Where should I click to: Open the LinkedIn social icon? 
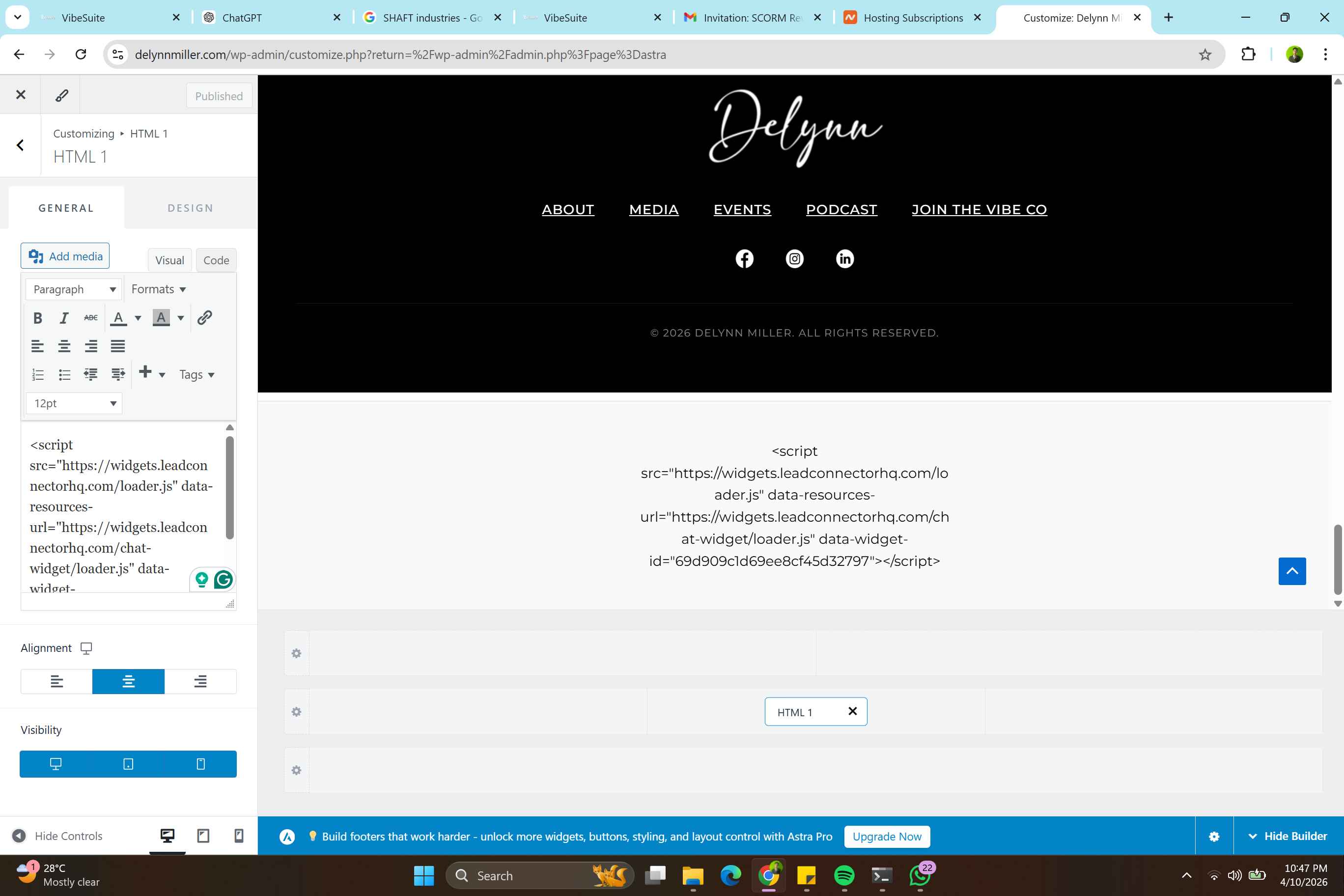tap(844, 259)
